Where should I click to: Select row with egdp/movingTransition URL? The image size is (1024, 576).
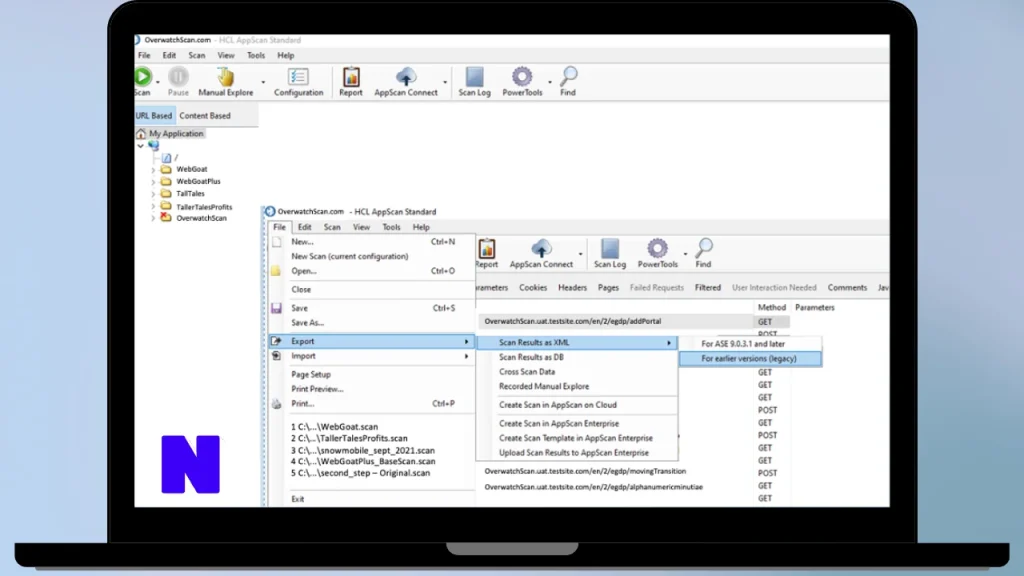(585, 471)
